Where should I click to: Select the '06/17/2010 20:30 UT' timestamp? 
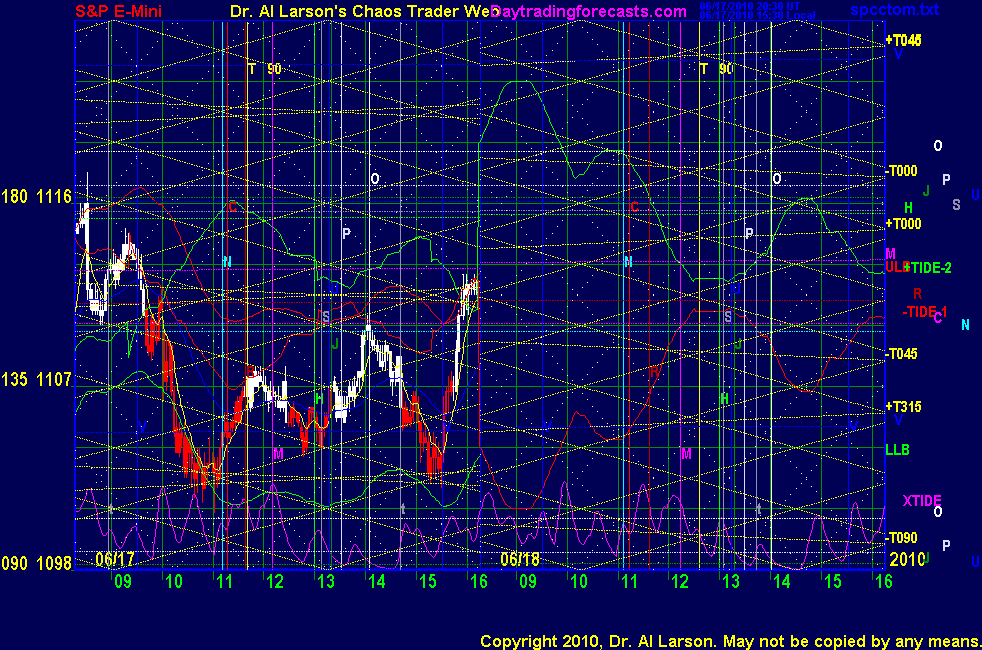click(x=750, y=6)
